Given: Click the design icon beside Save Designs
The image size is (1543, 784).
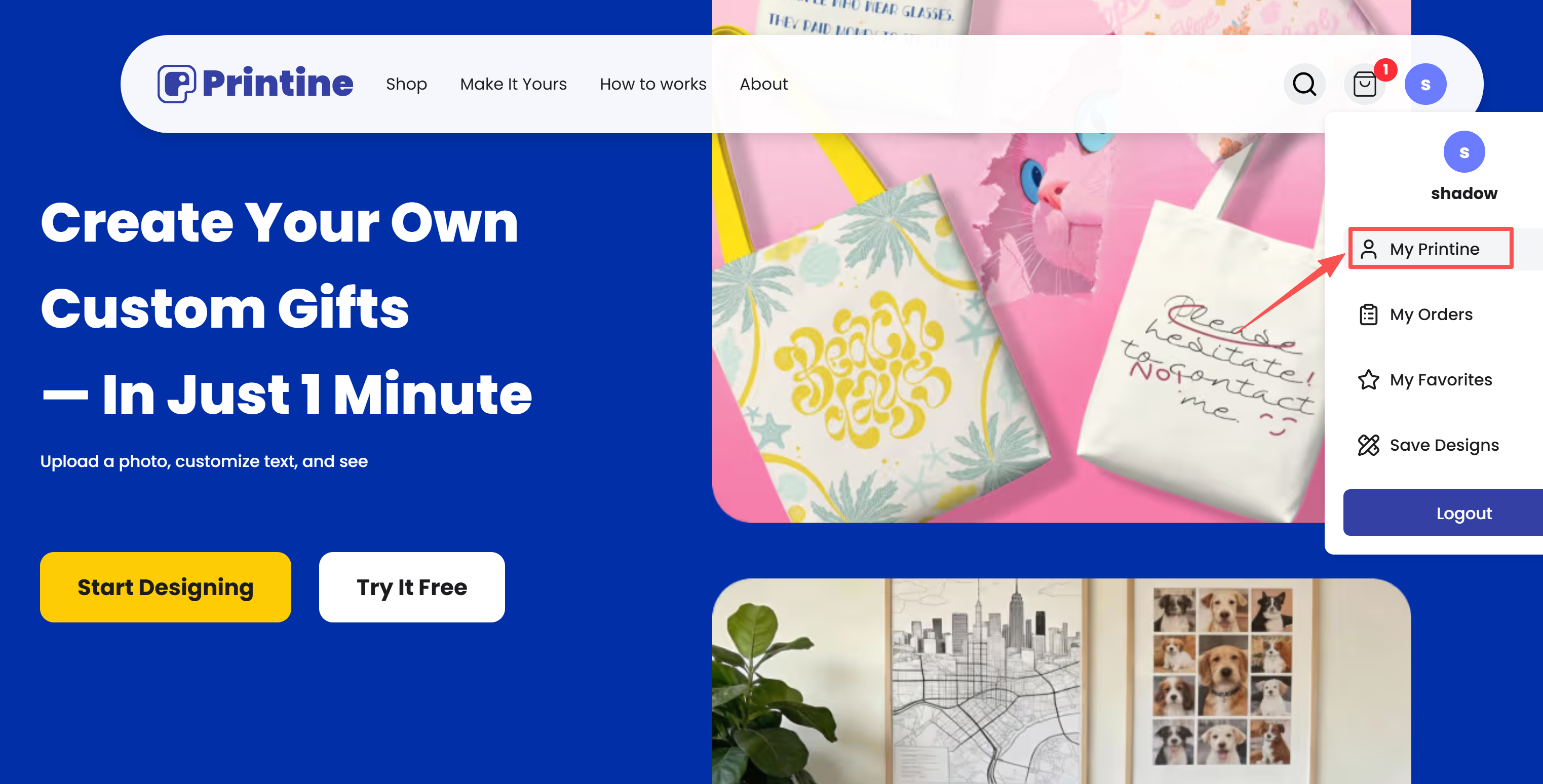Looking at the screenshot, I should [x=1368, y=445].
